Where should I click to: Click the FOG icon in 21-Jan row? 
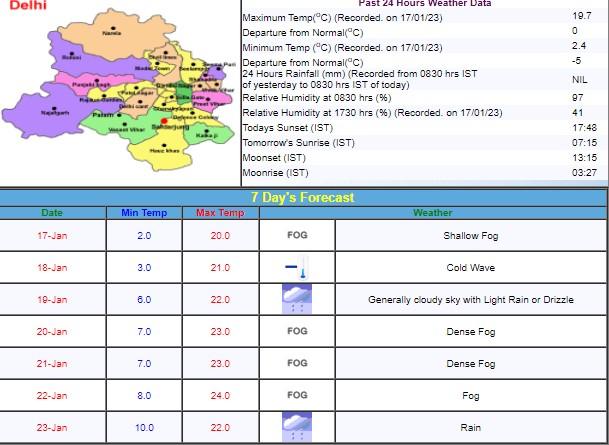coord(297,363)
